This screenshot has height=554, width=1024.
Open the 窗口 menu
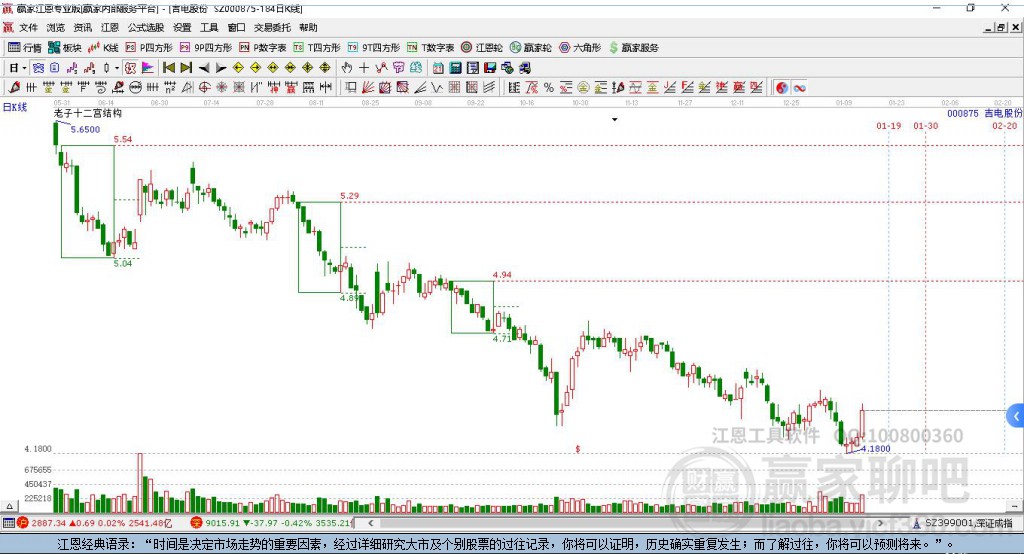coord(236,27)
